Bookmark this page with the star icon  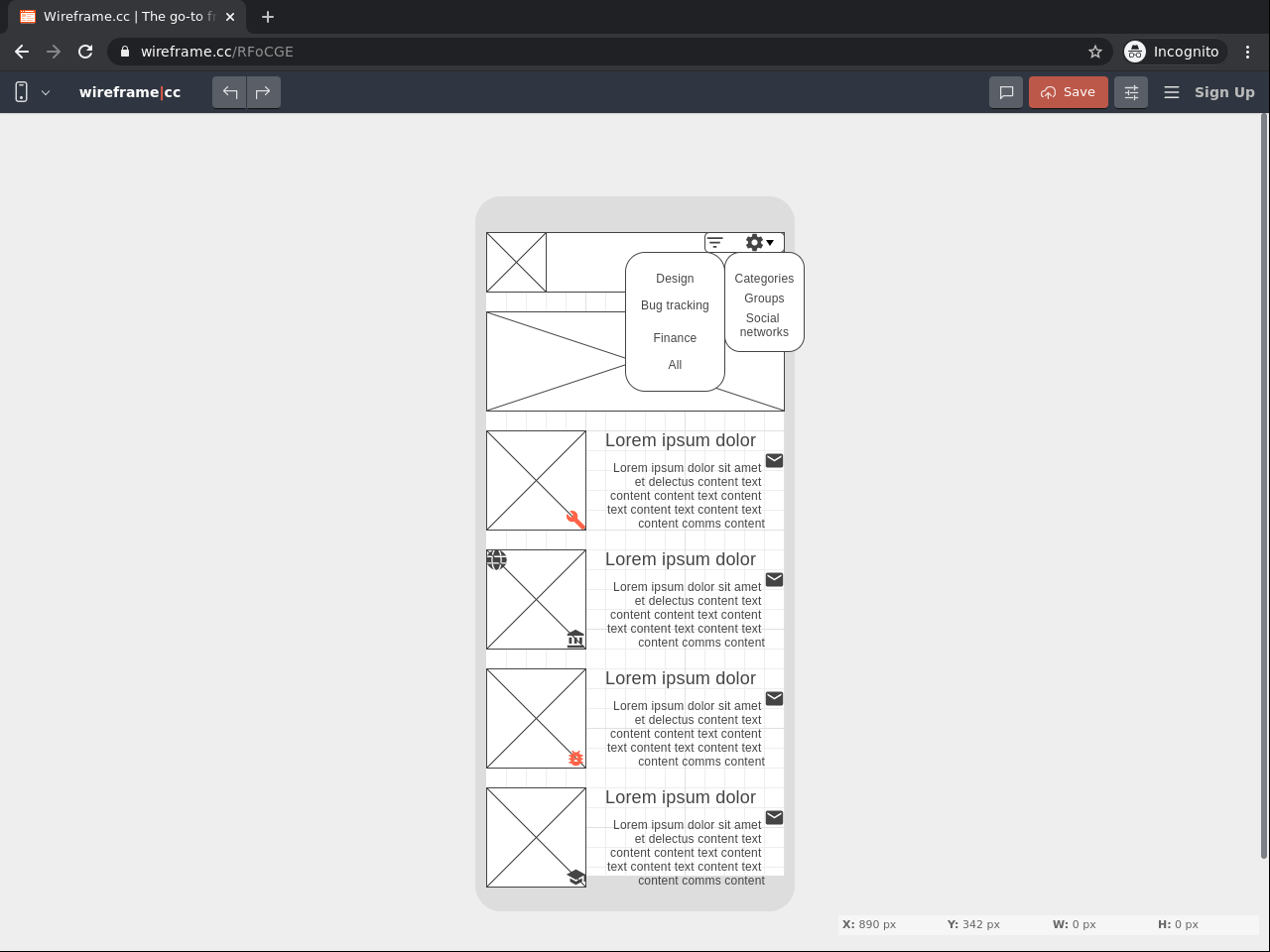point(1095,52)
